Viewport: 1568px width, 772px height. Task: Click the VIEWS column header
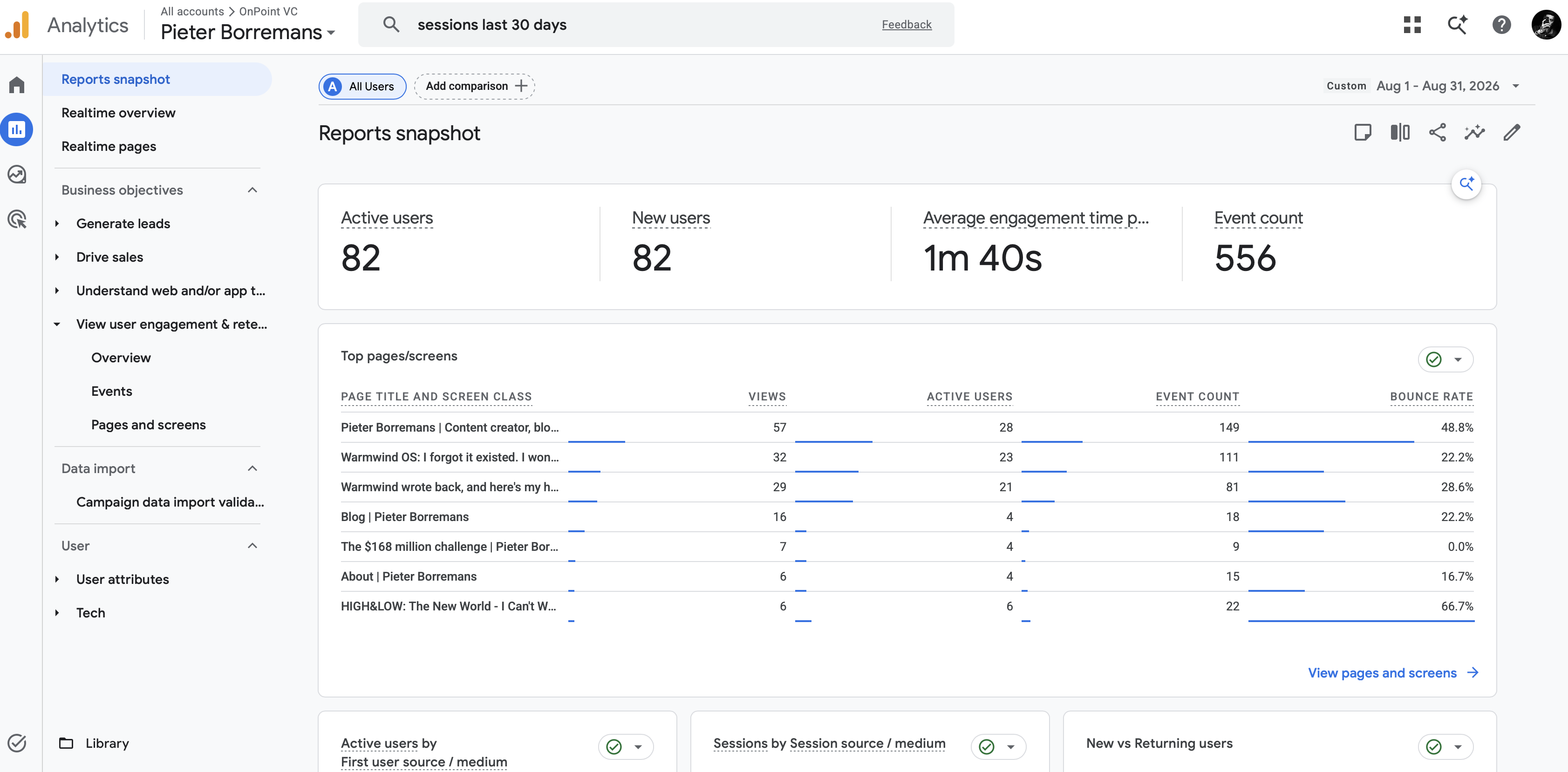point(767,397)
